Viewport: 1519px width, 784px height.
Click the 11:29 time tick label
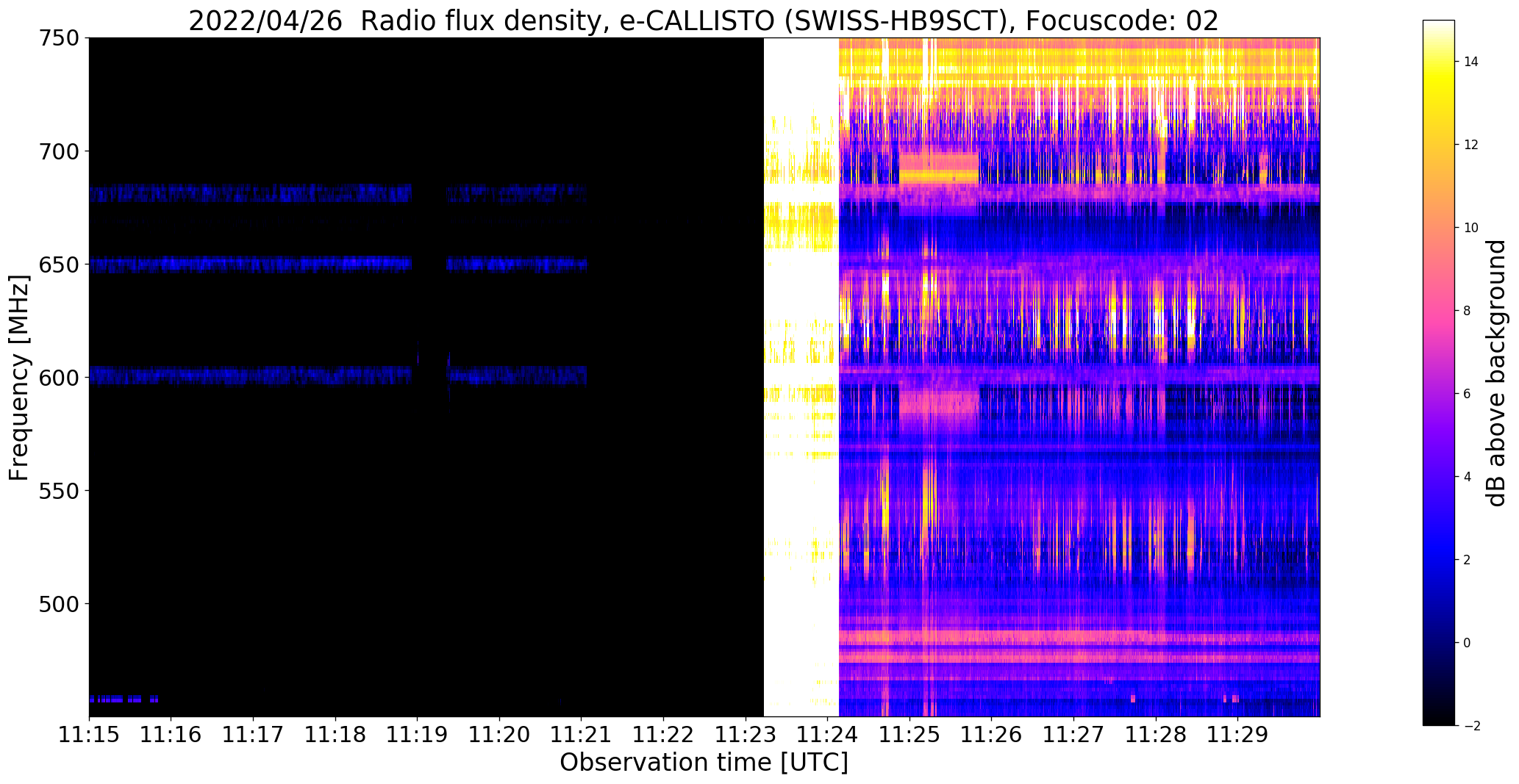pyautogui.click(x=1239, y=734)
